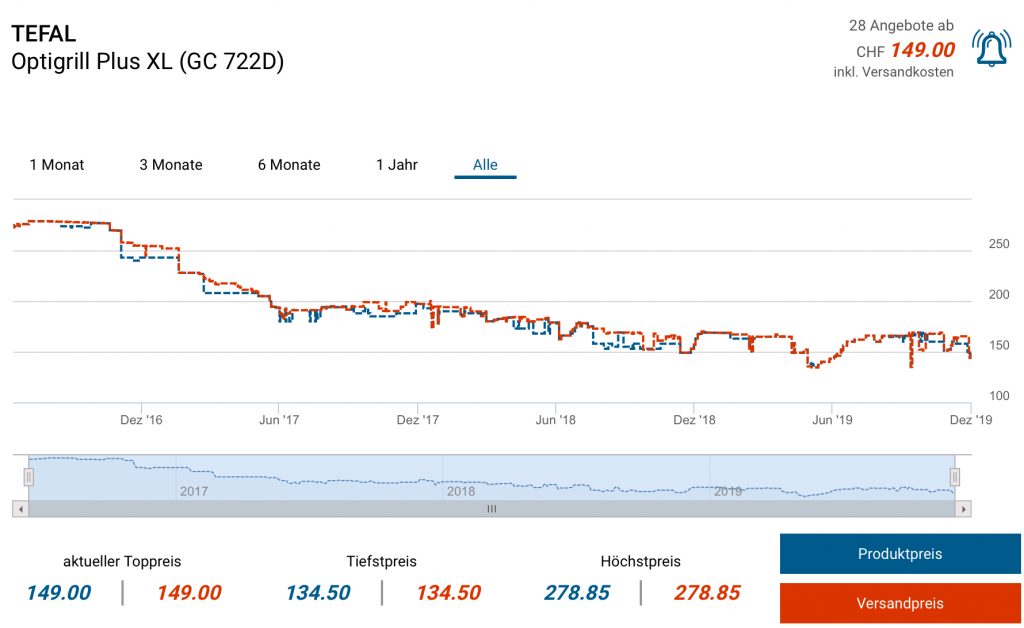Click the 2017 label in the navigator
1024x628 pixels.
pos(193,491)
